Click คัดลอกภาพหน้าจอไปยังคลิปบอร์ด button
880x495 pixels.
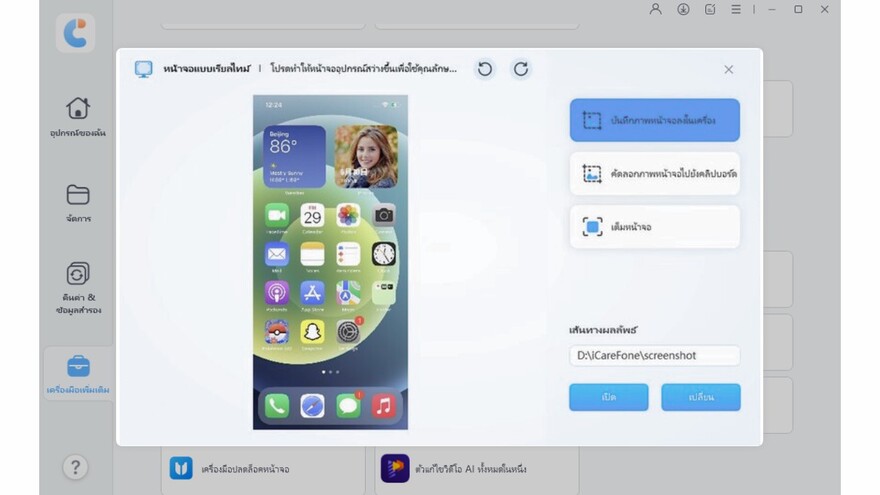654,173
